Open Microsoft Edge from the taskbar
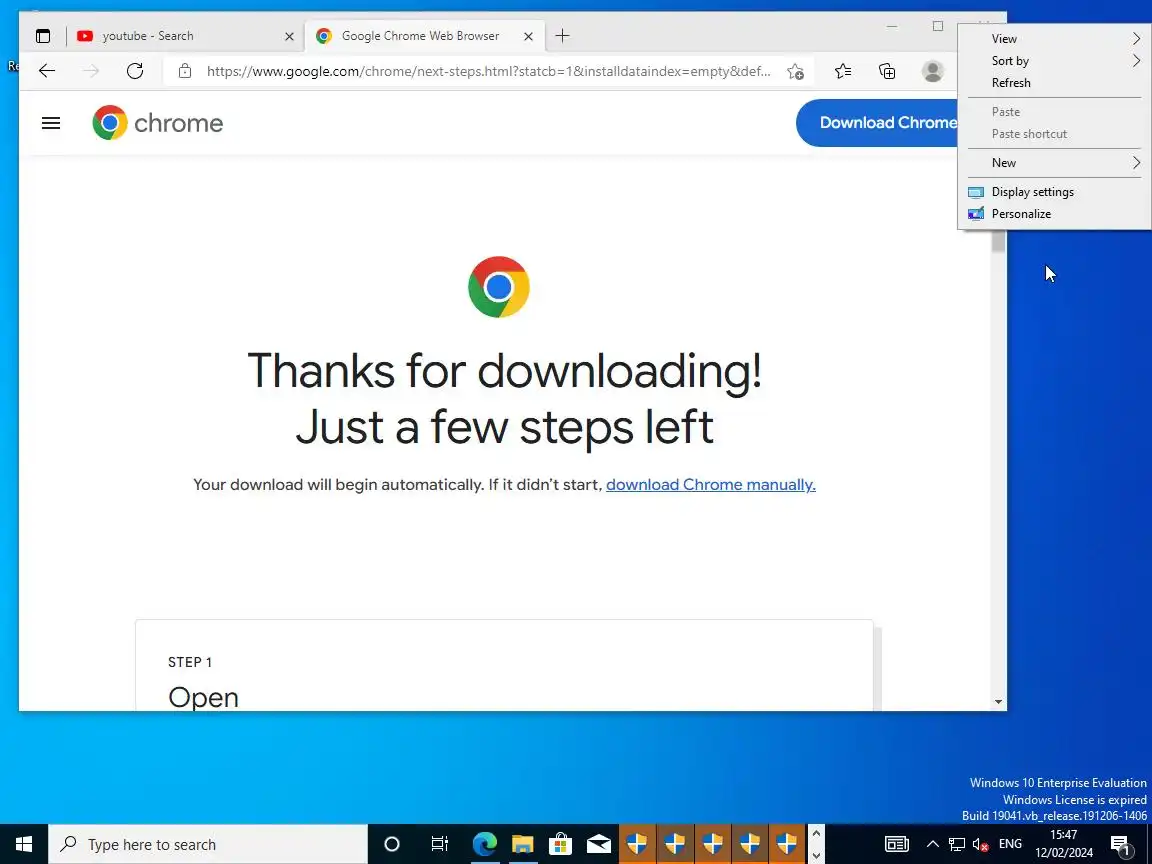 coord(484,844)
